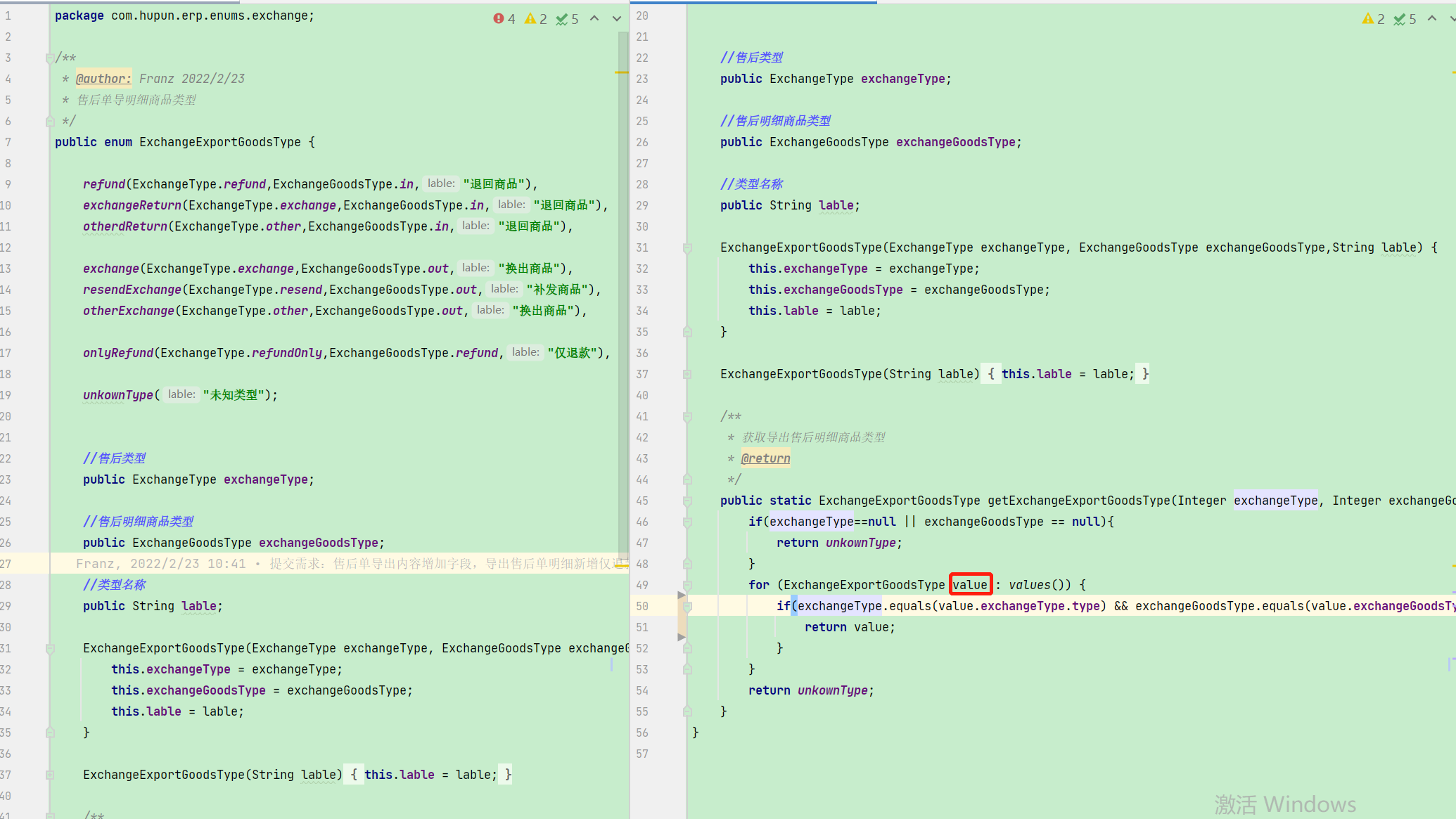This screenshot has height=819, width=1456.
Task: Click the @author tag in the Javadoc
Action: point(103,79)
